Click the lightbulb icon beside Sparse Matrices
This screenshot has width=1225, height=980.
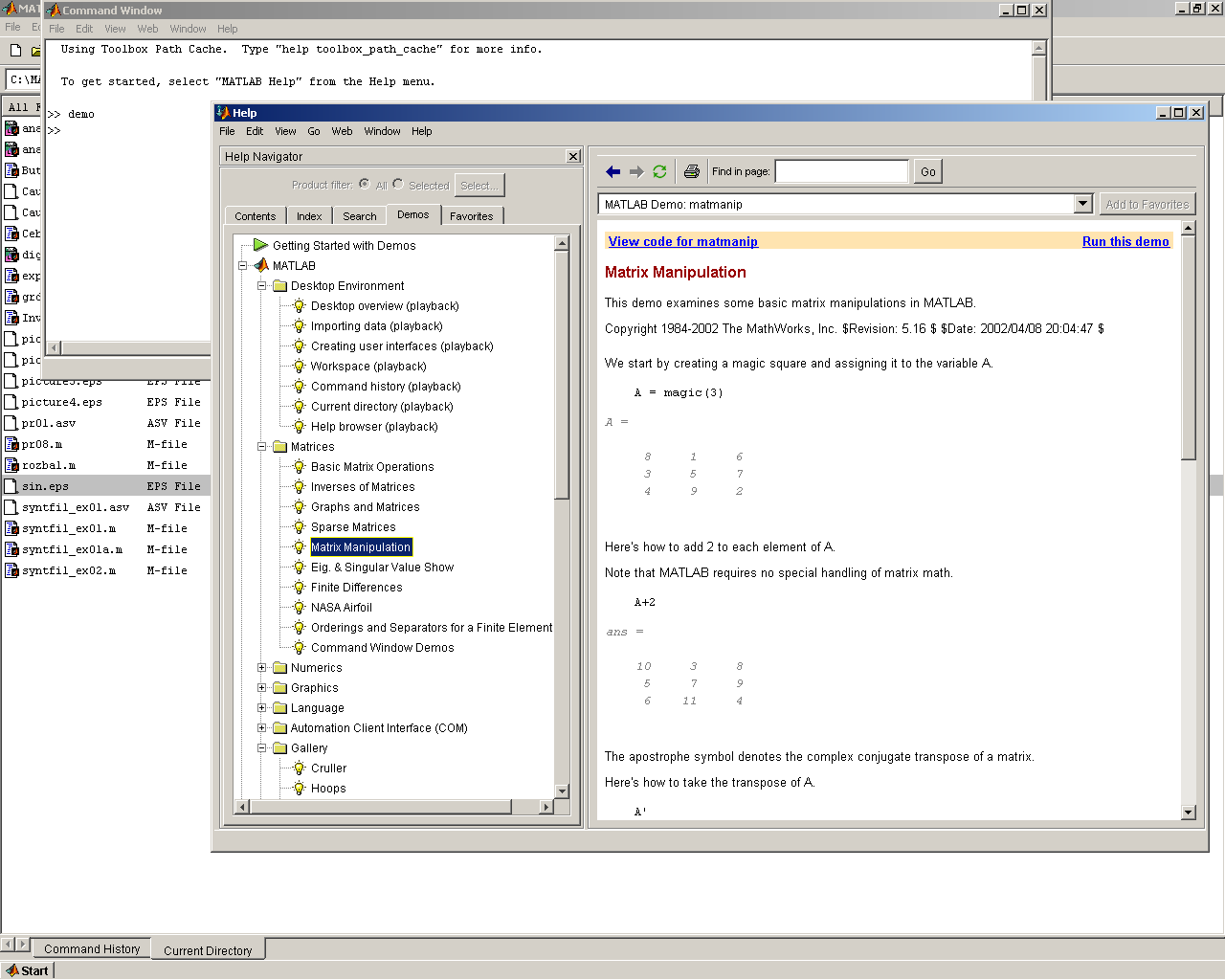pyautogui.click(x=299, y=526)
